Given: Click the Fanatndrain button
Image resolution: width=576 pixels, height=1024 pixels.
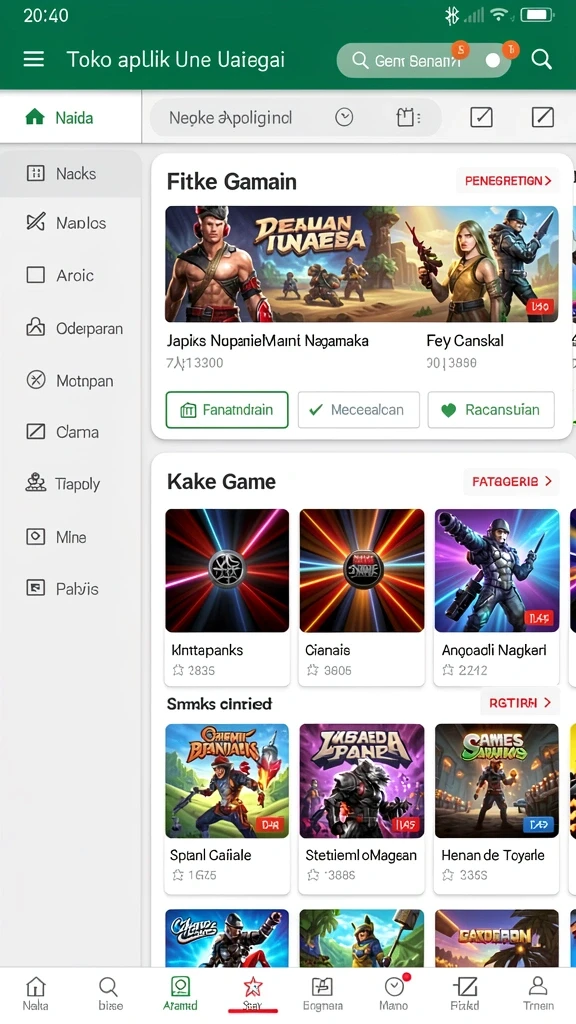Looking at the screenshot, I should pyautogui.click(x=227, y=410).
